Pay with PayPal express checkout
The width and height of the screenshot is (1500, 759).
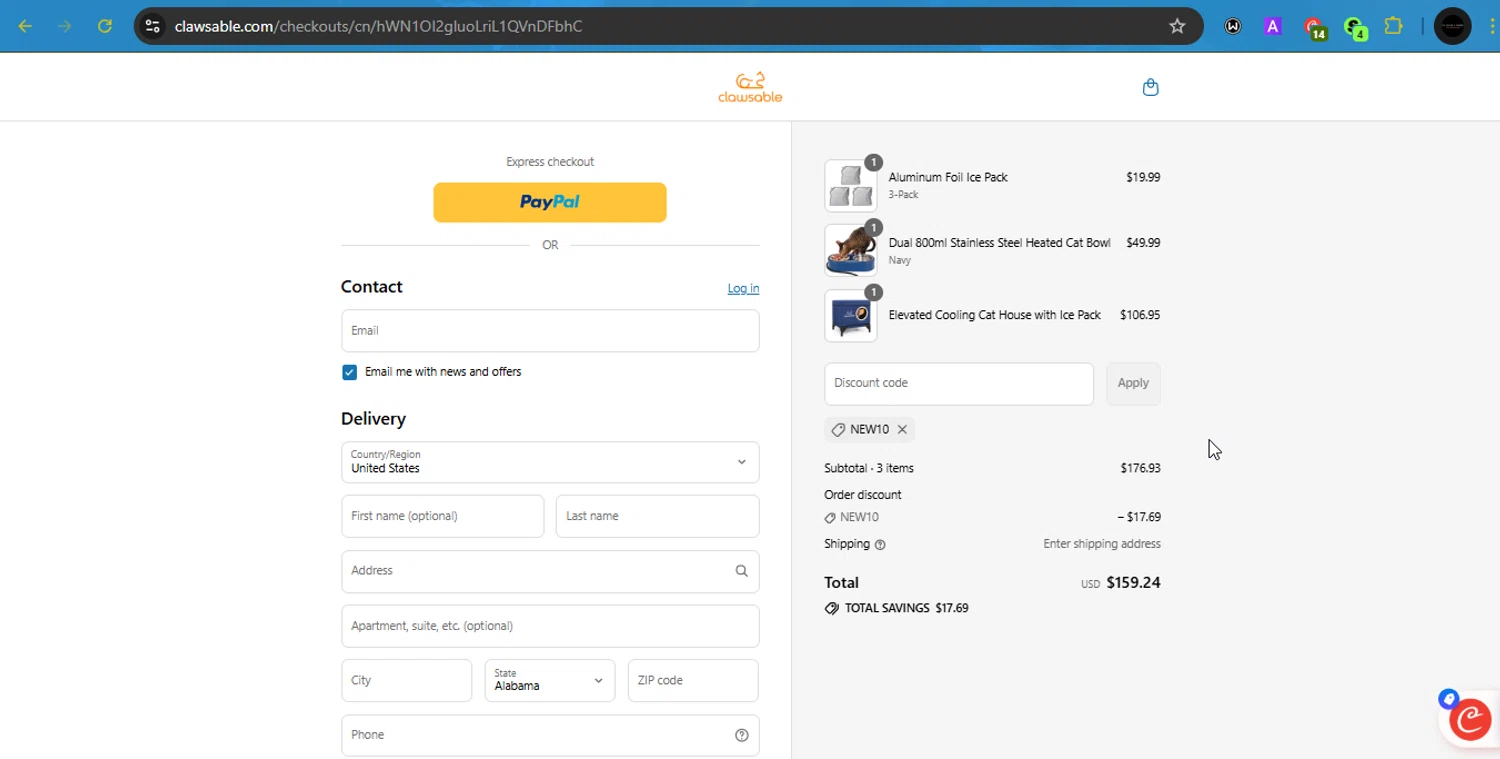(x=550, y=202)
